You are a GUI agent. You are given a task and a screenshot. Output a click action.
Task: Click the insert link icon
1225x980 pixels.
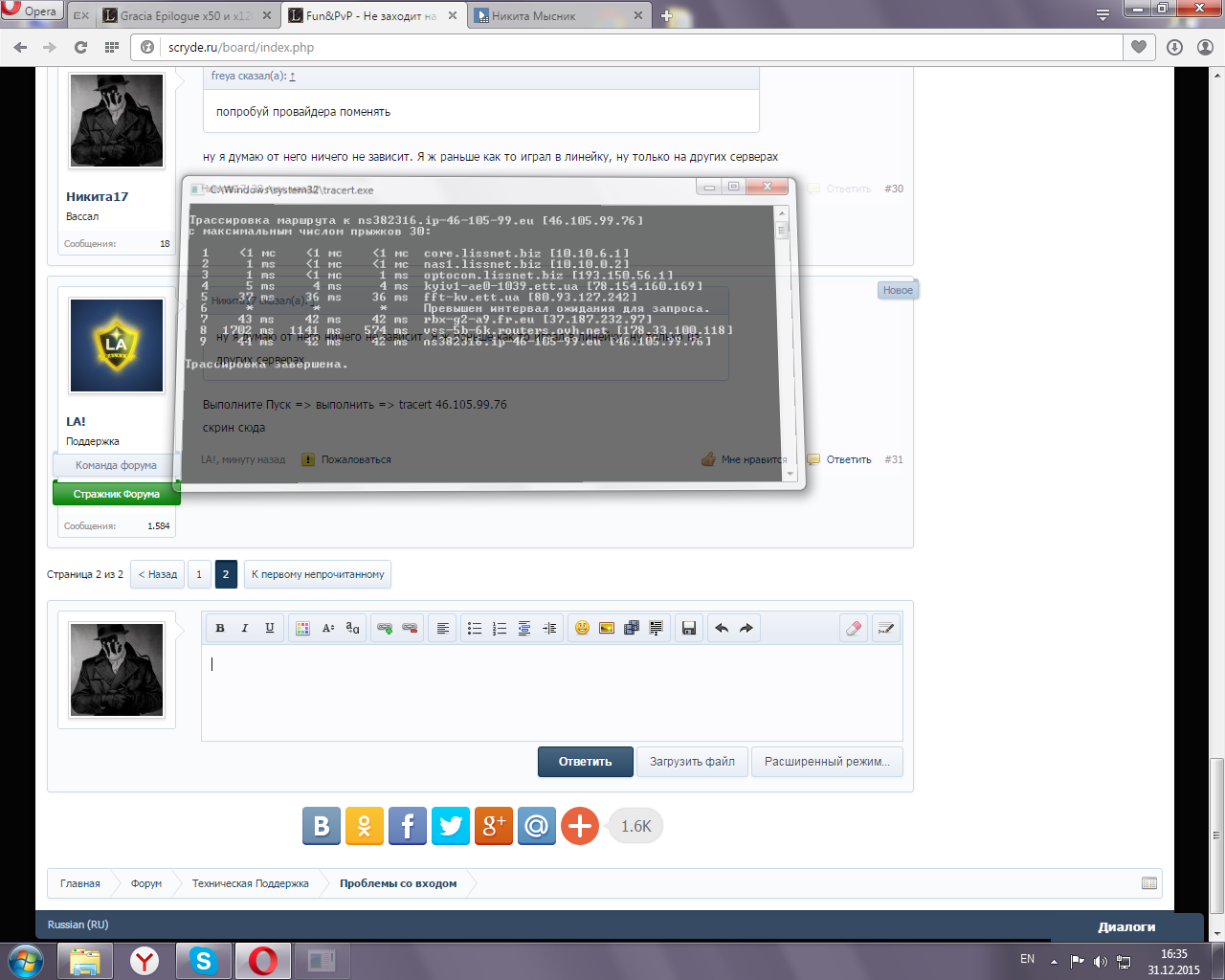pos(385,628)
